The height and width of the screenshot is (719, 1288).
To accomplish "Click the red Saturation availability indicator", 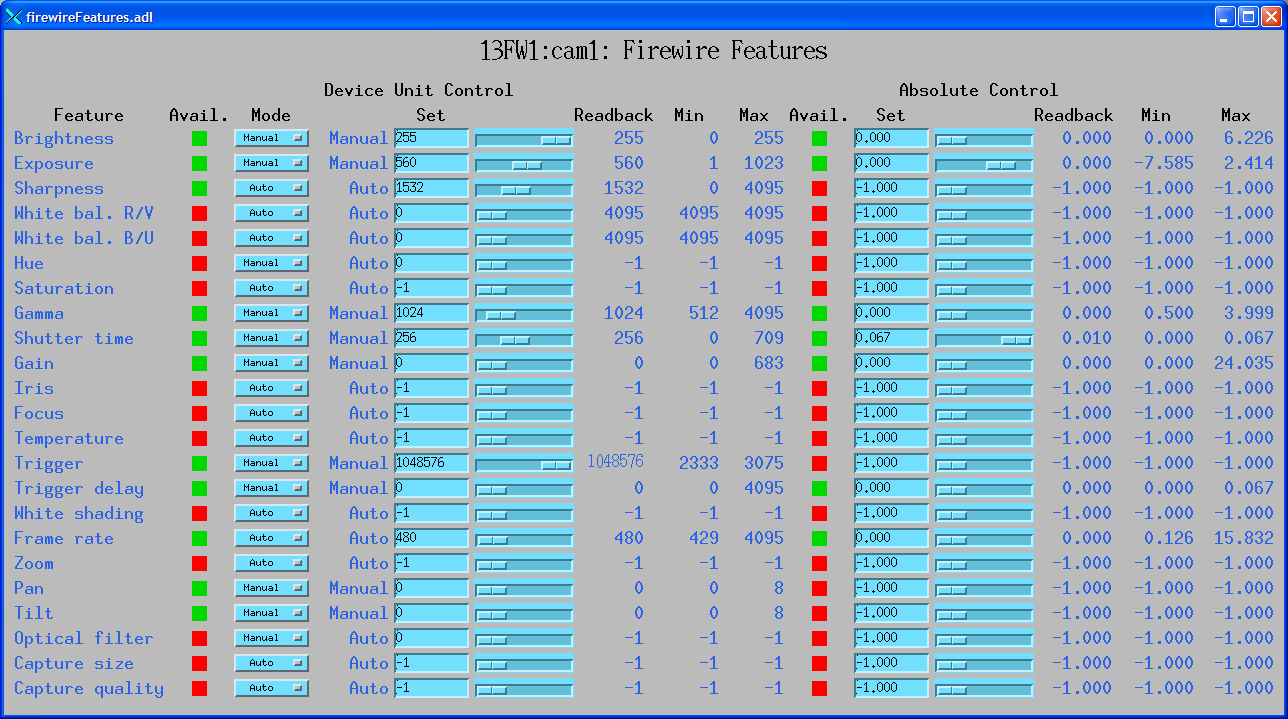I will 198,288.
